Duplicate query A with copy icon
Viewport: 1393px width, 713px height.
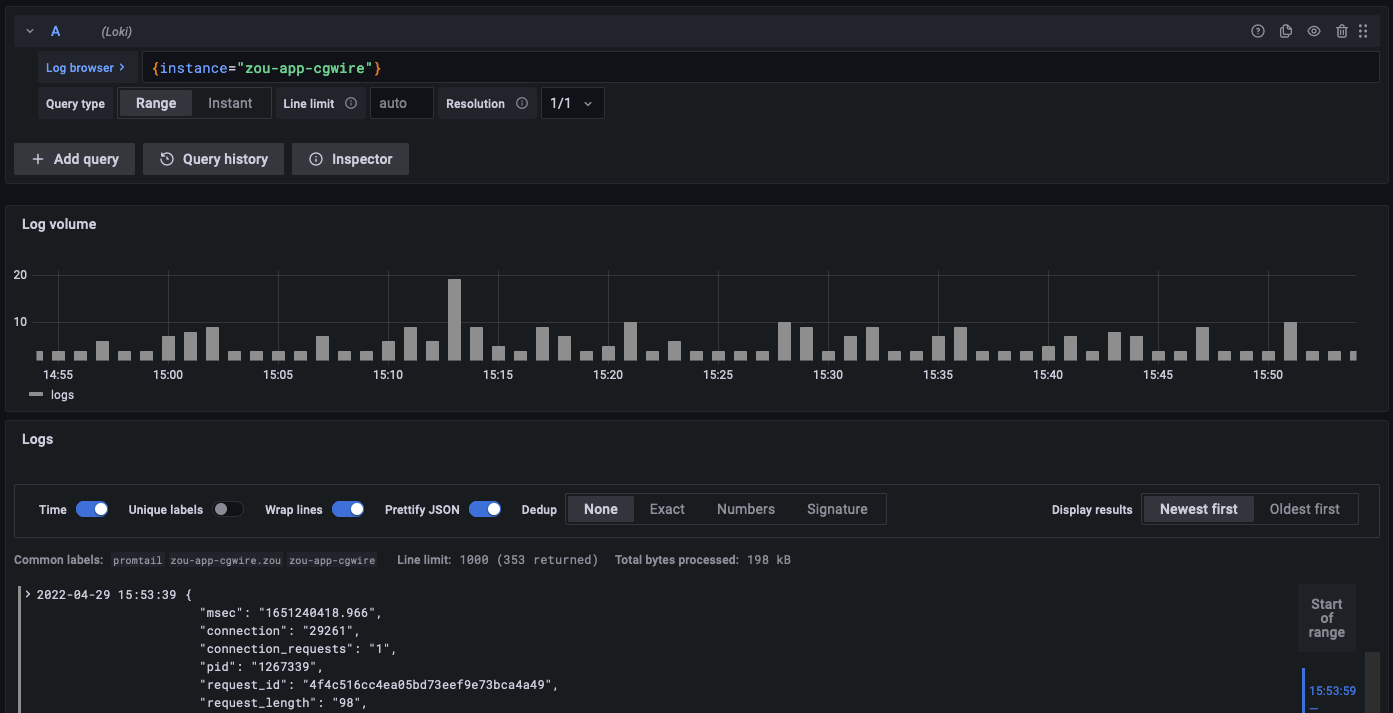(1286, 31)
